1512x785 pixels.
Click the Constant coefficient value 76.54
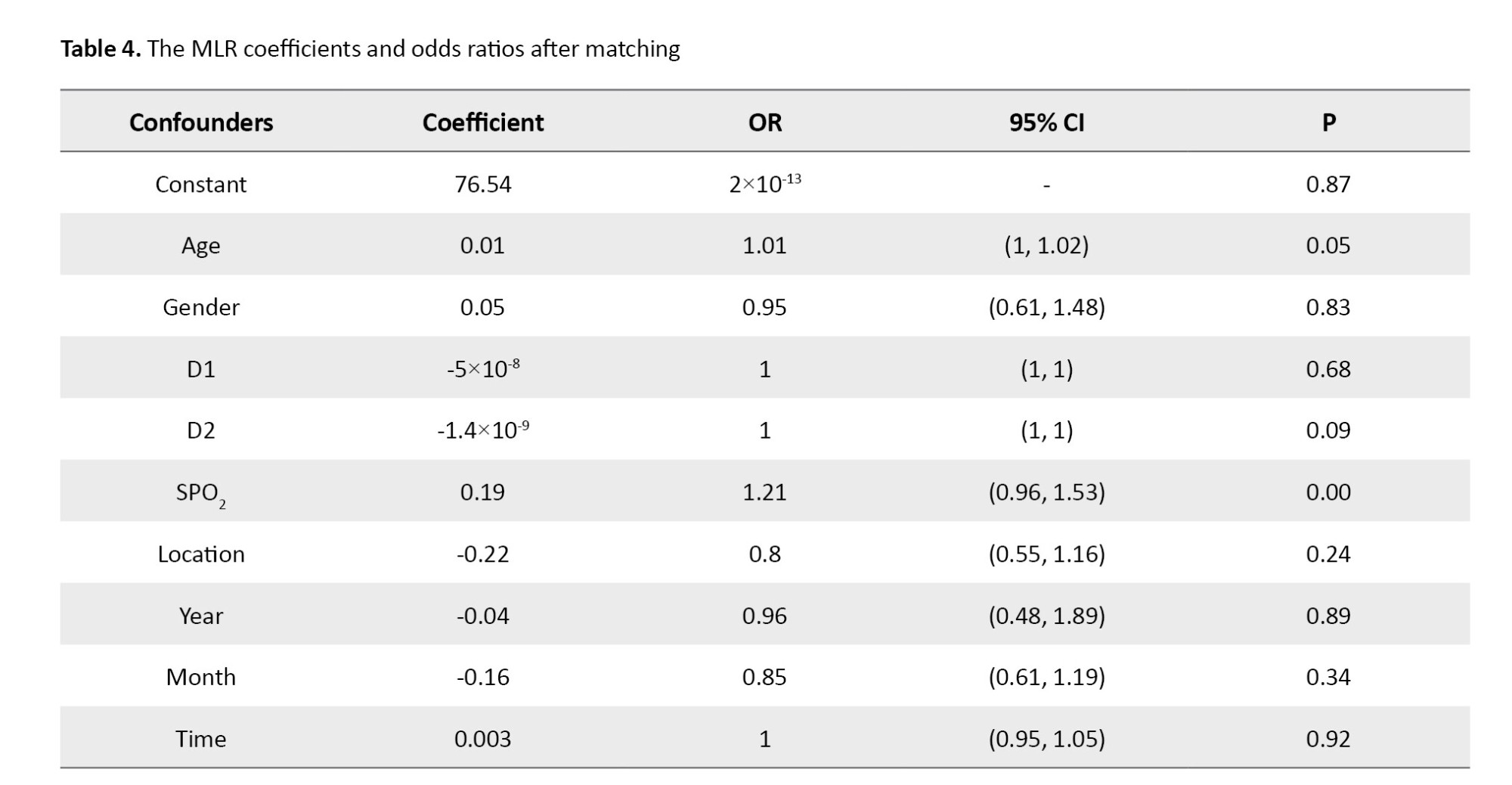click(x=482, y=185)
